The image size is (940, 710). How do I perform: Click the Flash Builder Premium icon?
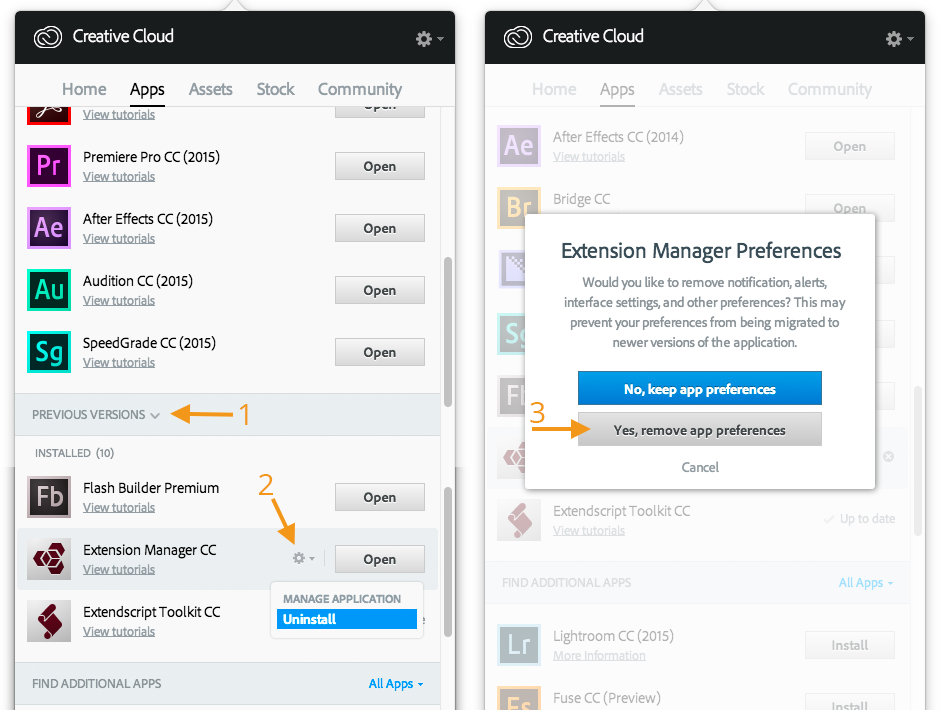point(49,497)
